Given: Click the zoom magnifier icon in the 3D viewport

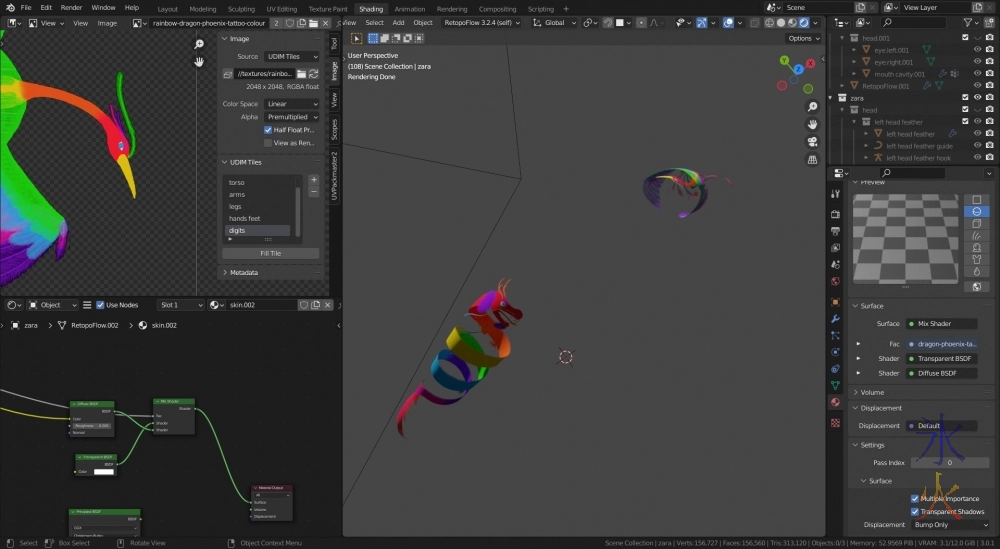Looking at the screenshot, I should [812, 107].
